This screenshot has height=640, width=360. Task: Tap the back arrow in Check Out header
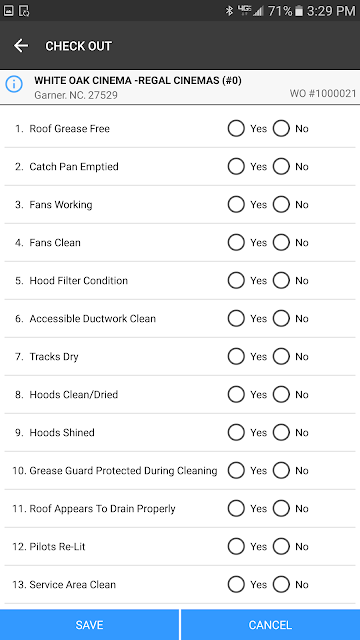pos(21,46)
